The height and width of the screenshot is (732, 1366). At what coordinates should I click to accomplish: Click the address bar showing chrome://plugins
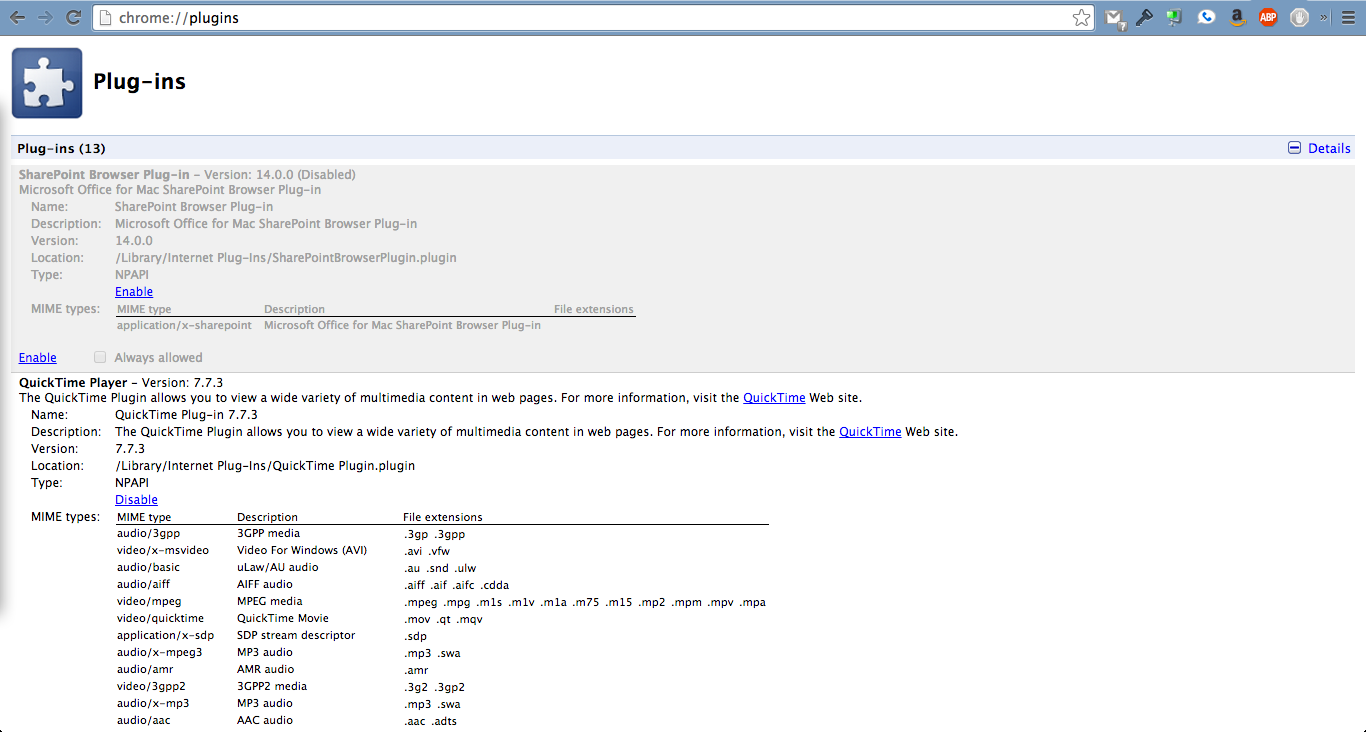click(x=594, y=17)
